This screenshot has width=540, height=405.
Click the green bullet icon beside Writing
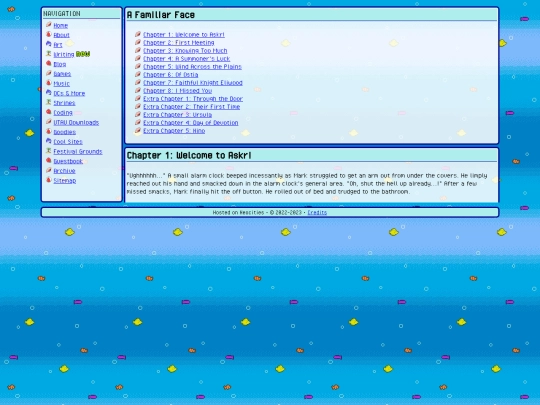tap(49, 54)
